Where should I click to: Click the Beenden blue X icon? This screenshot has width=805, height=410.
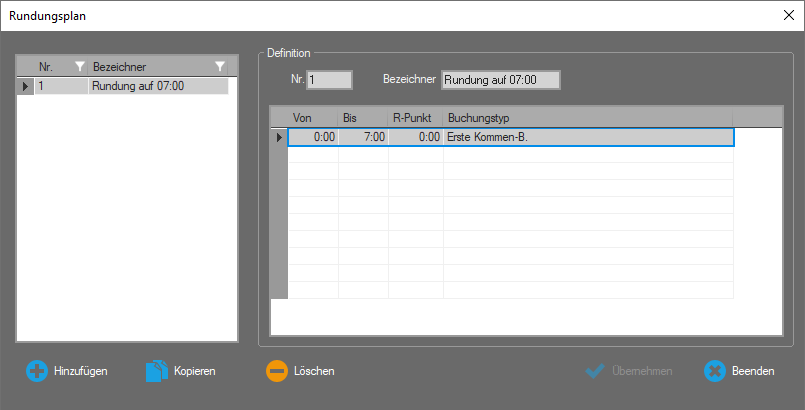(715, 371)
